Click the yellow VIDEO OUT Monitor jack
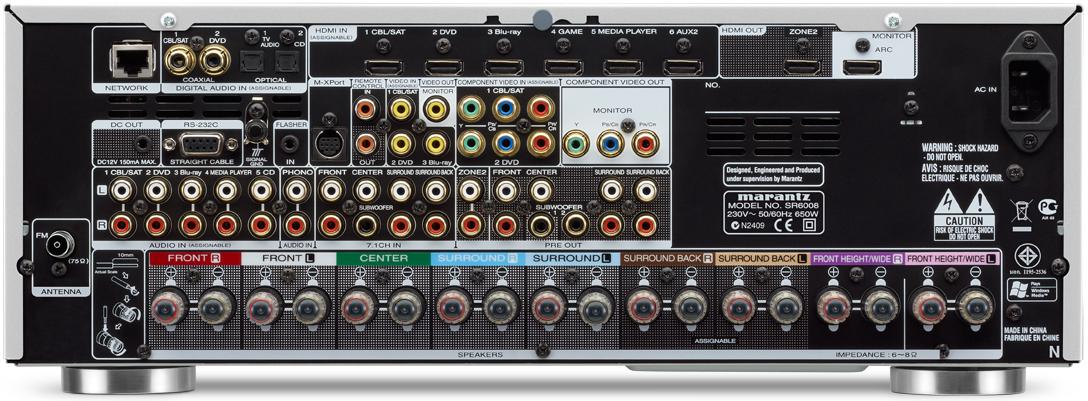The height and width of the screenshot is (401, 1088). (x=434, y=111)
